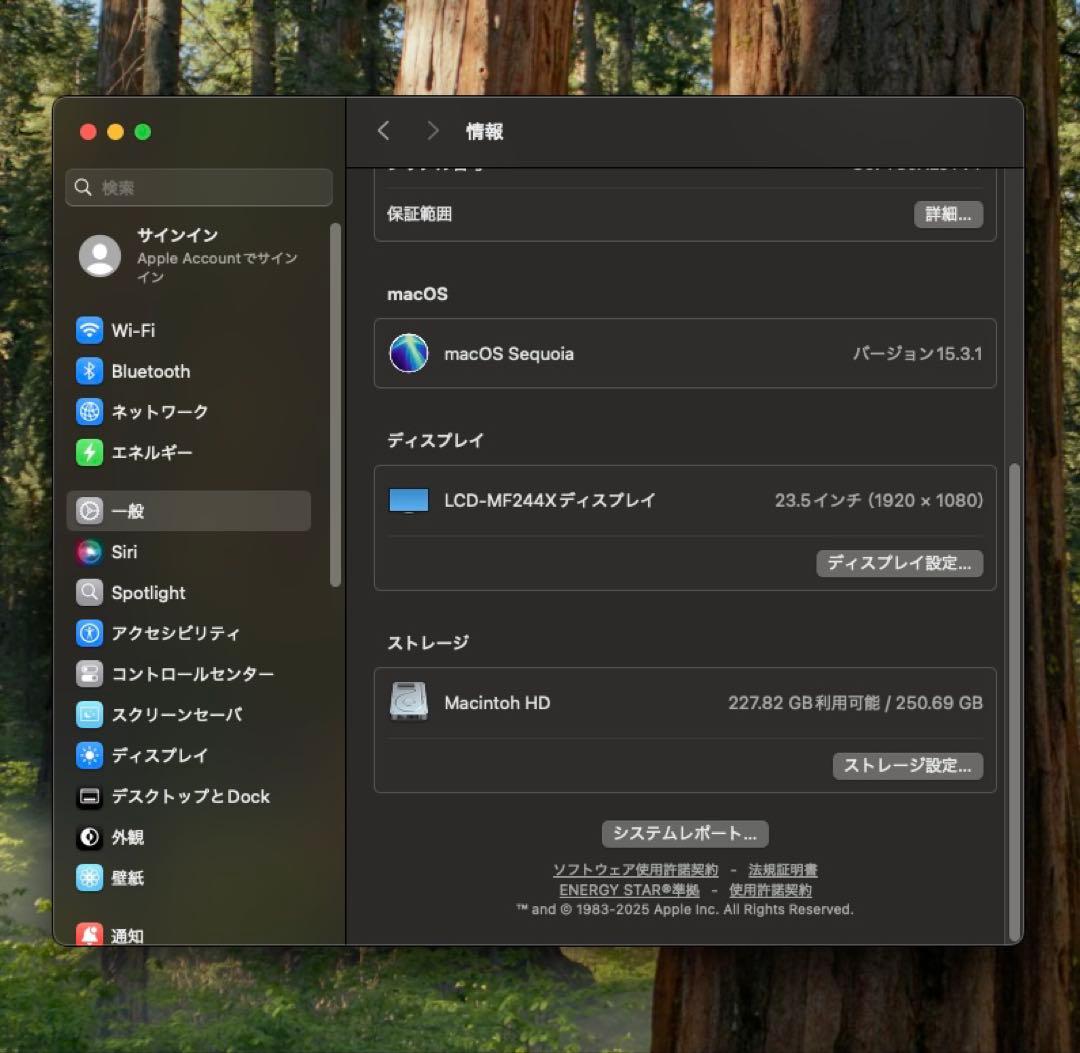
Task: Open コントロールセンター icon in sidebar
Action: tap(90, 674)
